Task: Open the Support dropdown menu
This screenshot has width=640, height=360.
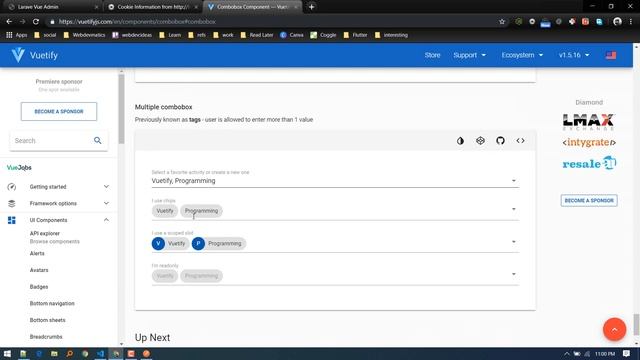Action: tap(469, 55)
